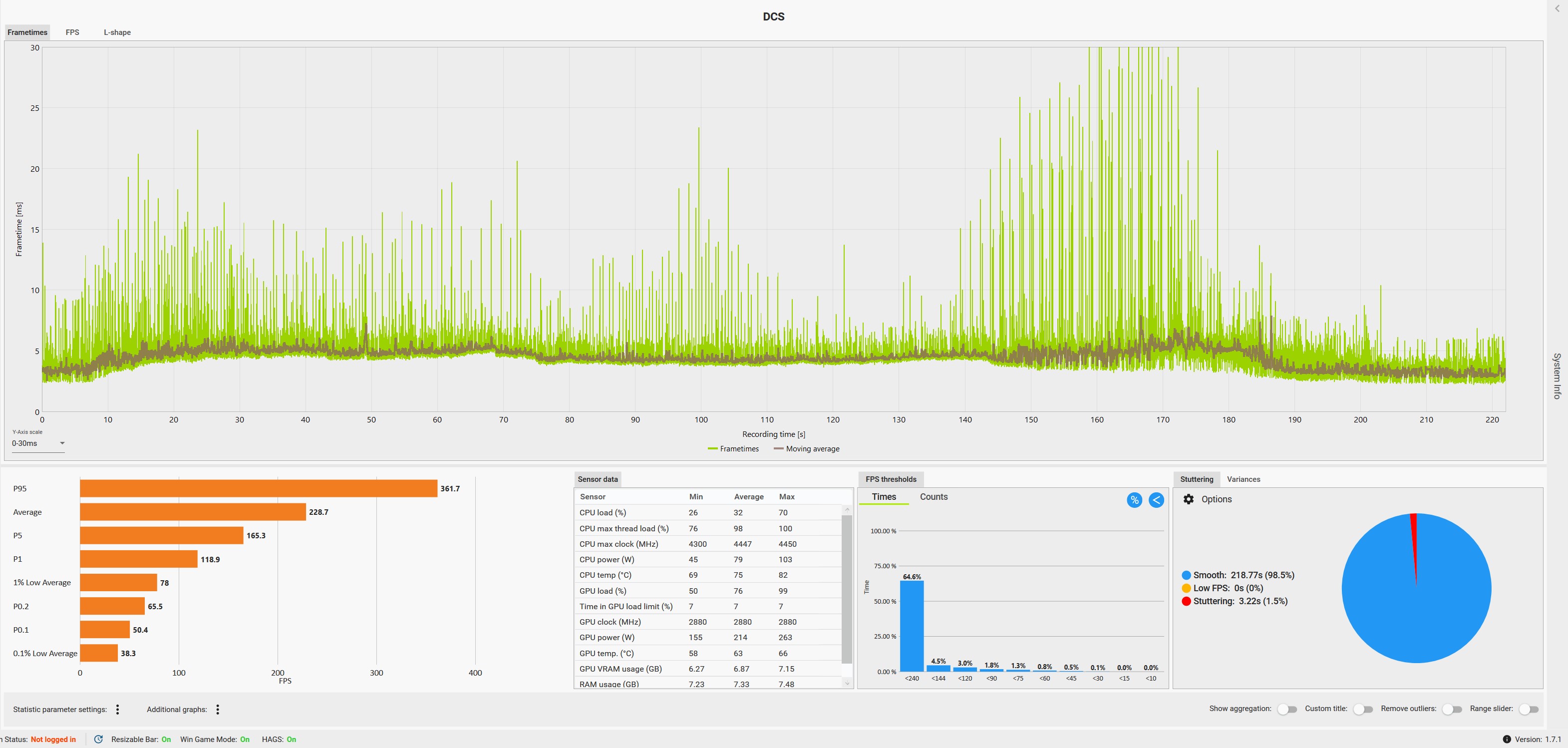Toggle the Moving average legend entry
1568x748 pixels.
[x=807, y=449]
